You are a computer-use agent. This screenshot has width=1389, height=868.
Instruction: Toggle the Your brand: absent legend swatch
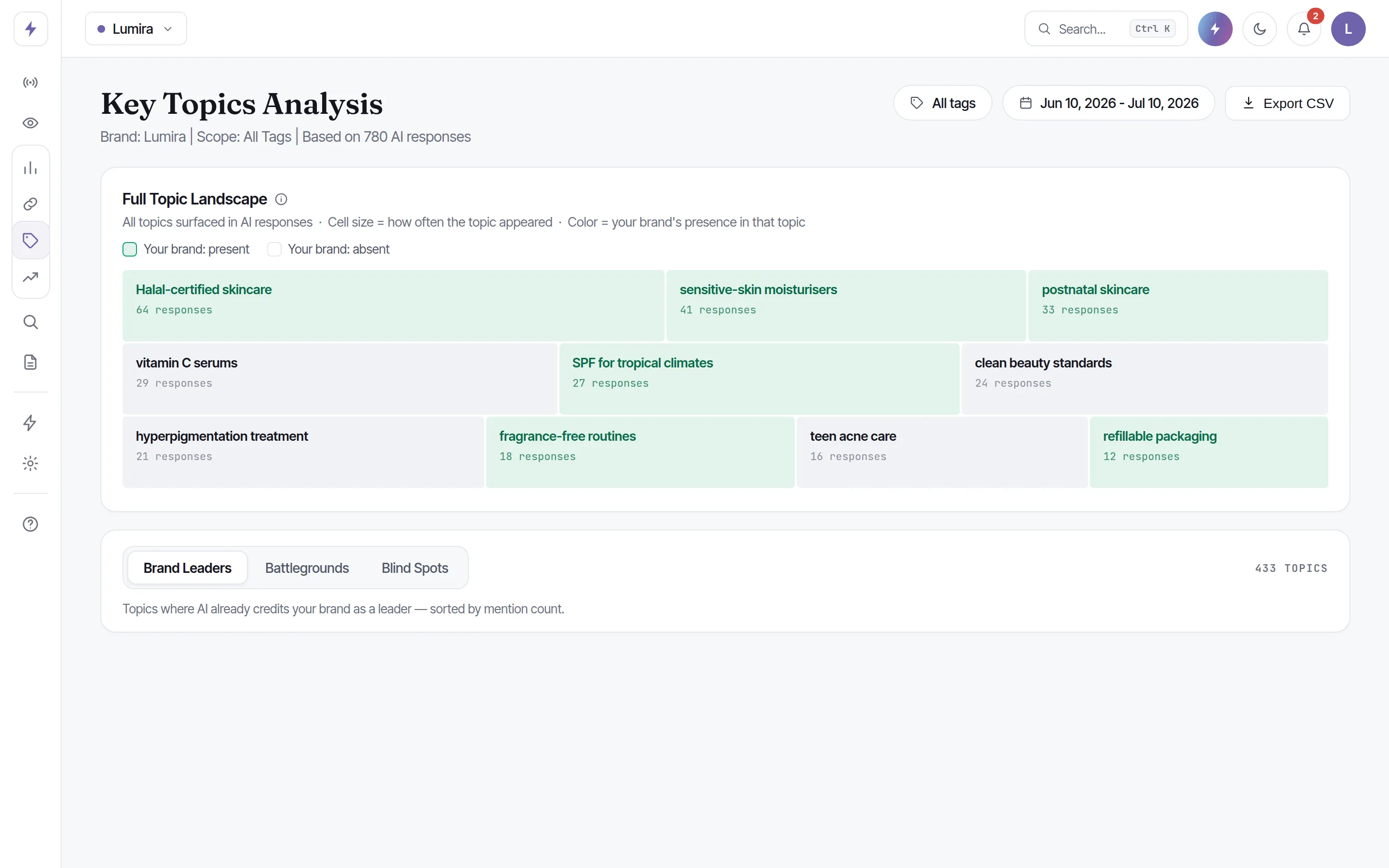tap(274, 249)
